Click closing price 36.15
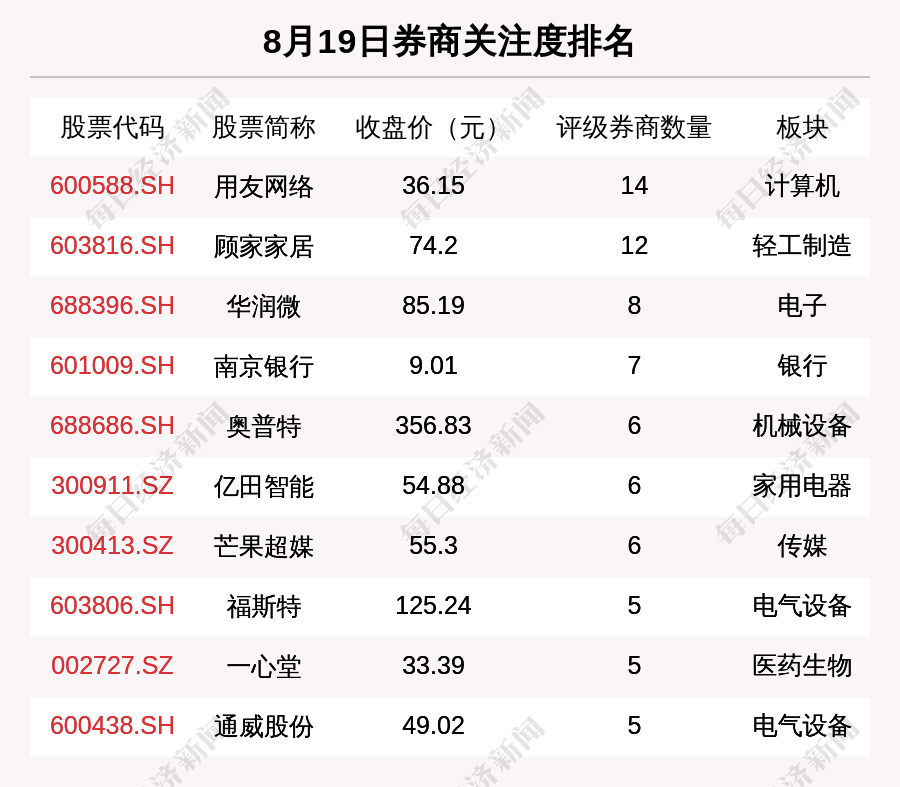 (x=433, y=186)
